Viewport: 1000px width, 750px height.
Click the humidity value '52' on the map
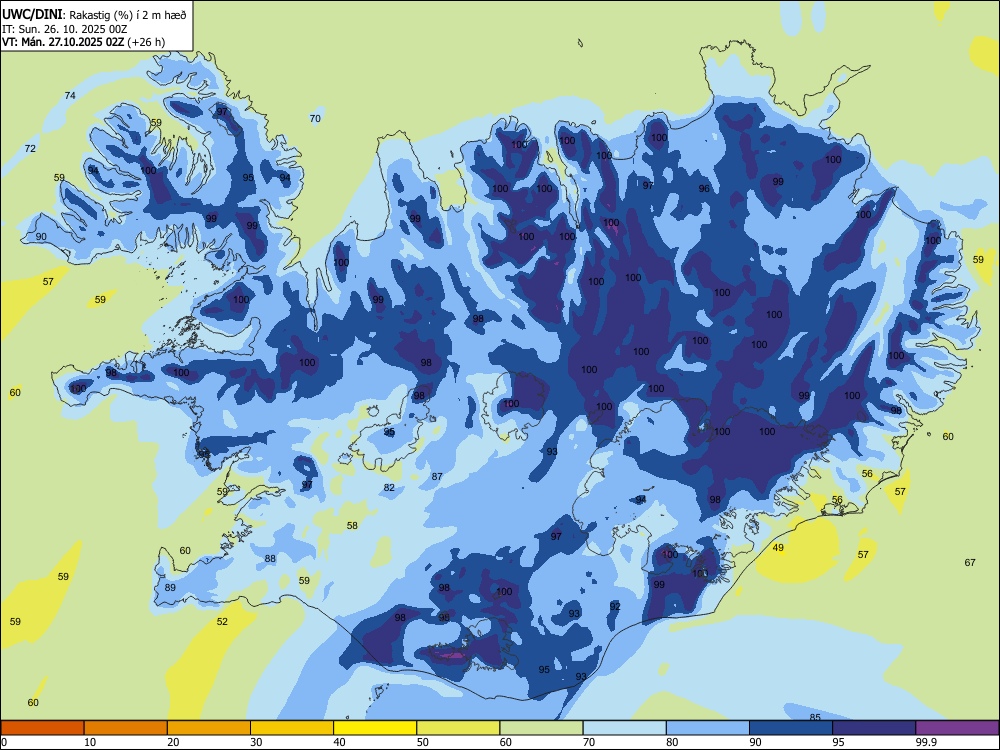(222, 621)
